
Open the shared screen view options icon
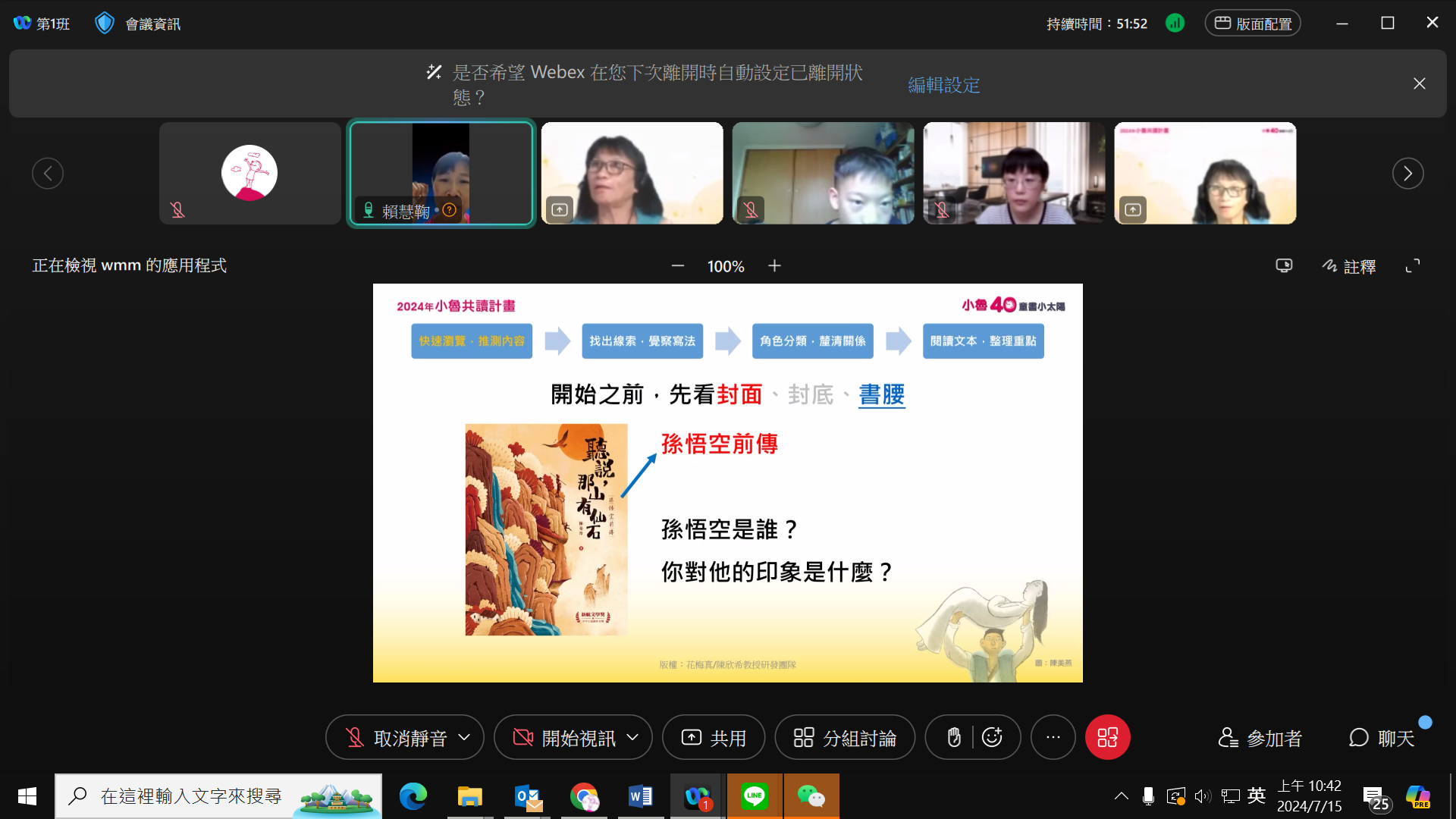(x=1284, y=266)
